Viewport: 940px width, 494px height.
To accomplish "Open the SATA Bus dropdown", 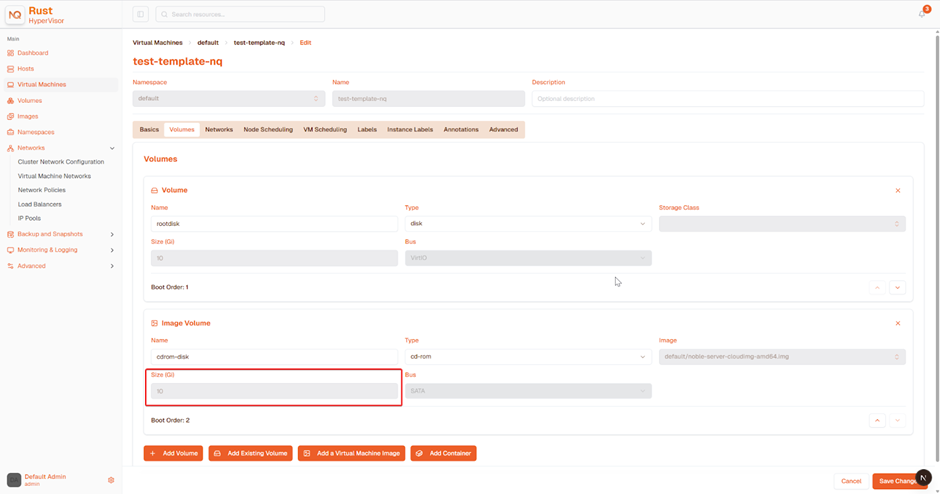I will click(x=528, y=391).
